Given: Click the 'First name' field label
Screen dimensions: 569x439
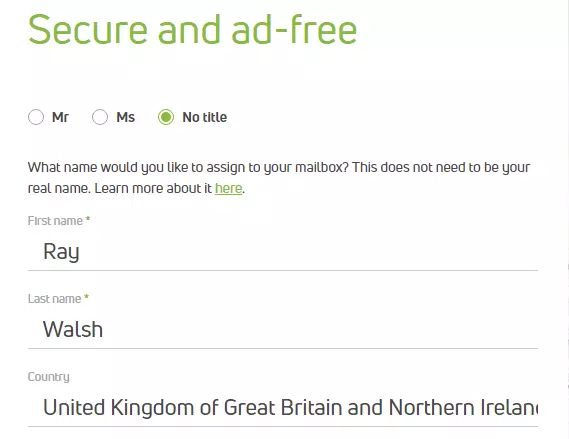Looking at the screenshot, I should pos(55,221).
